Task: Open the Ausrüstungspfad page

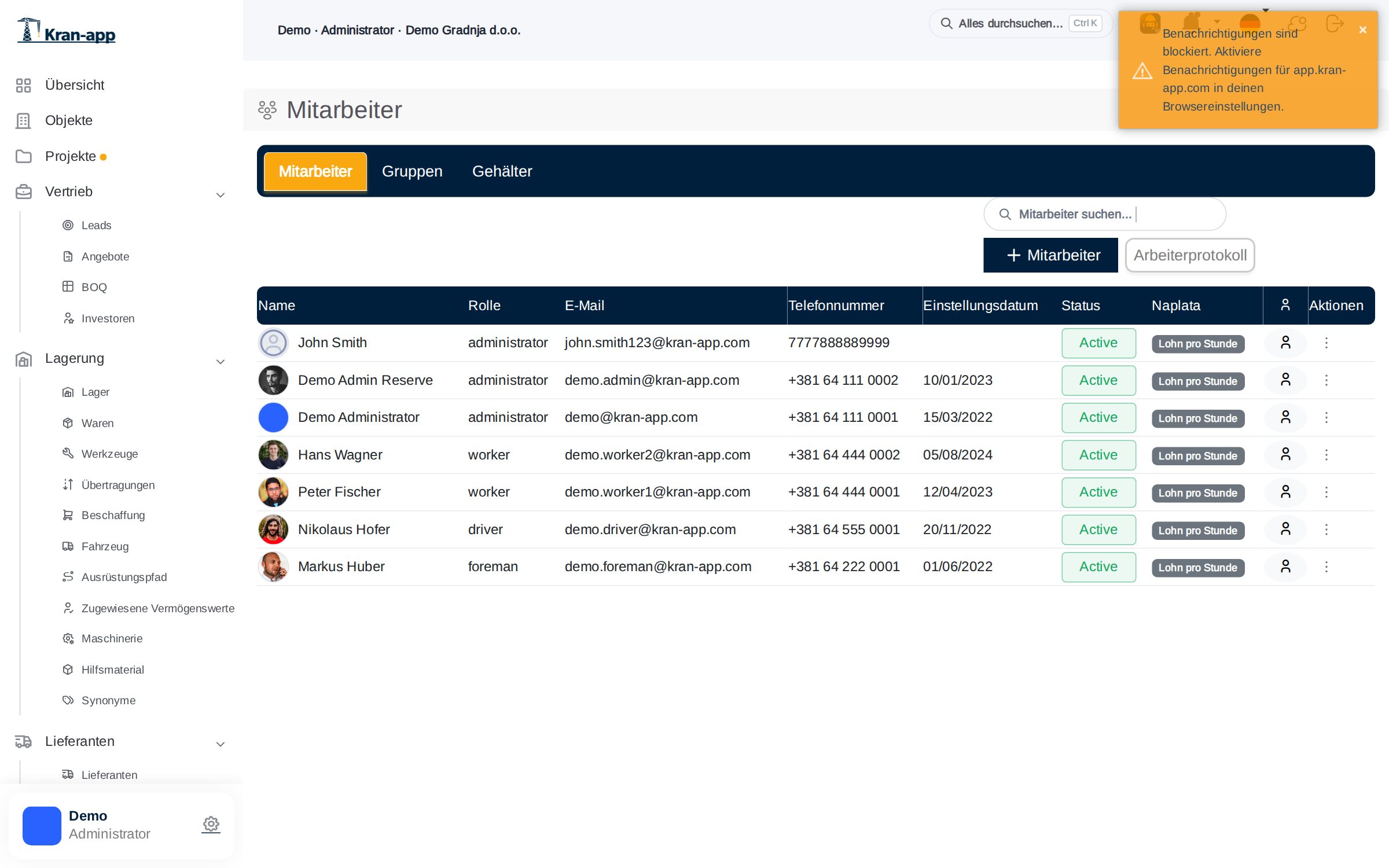Action: (124, 577)
